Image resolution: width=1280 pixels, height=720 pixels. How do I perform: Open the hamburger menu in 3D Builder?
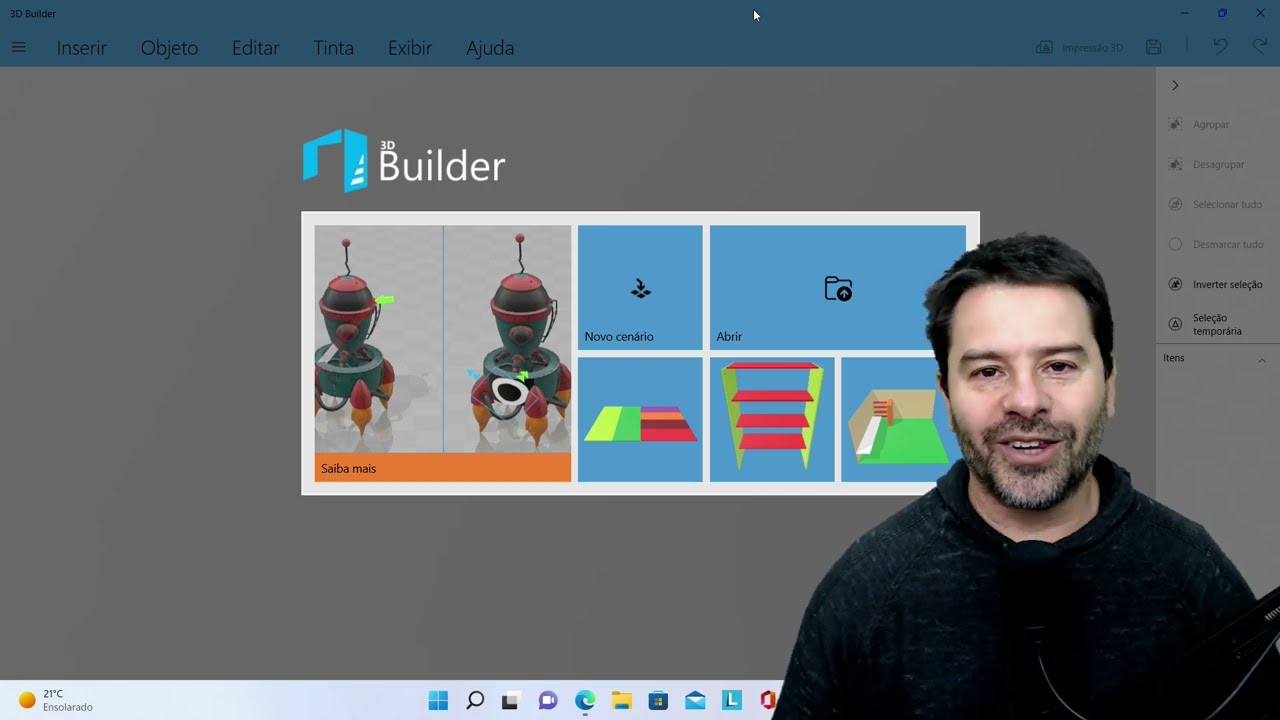point(18,47)
